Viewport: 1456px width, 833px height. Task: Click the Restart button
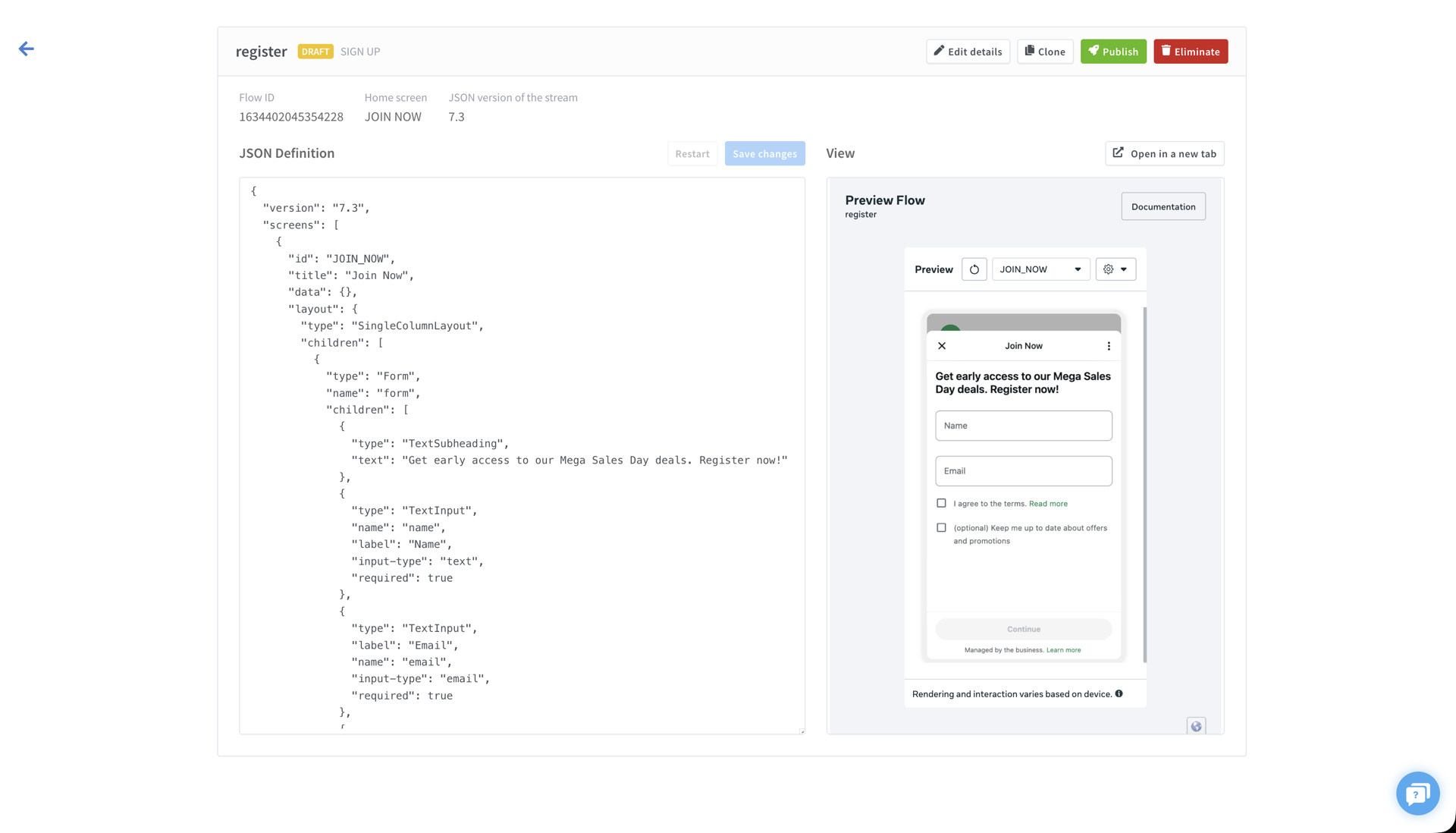coord(692,153)
